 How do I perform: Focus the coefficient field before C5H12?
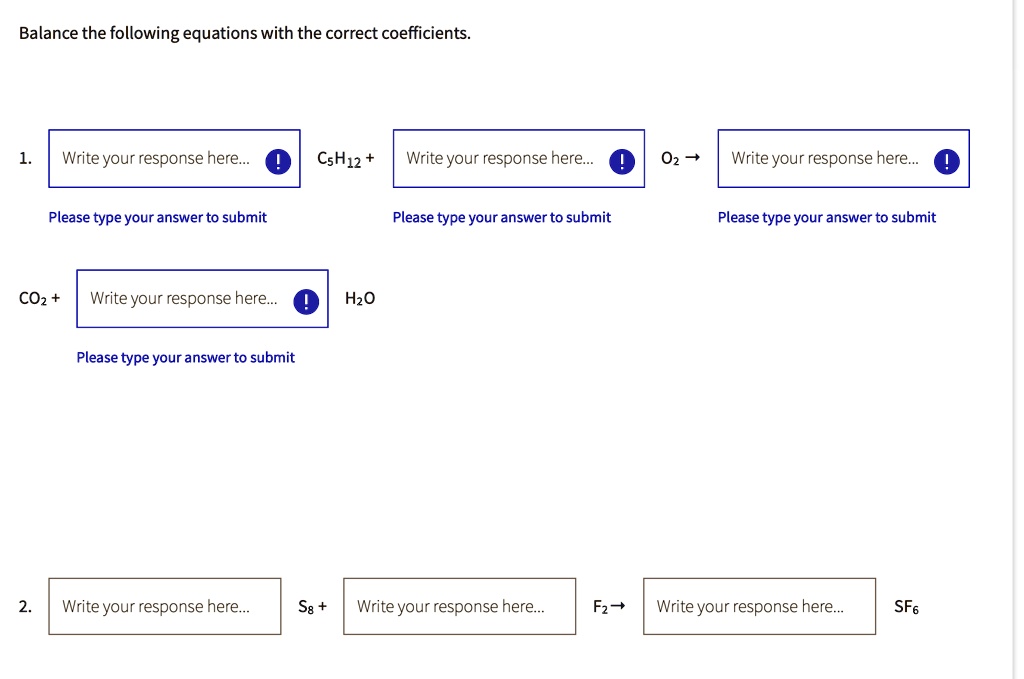click(x=174, y=159)
